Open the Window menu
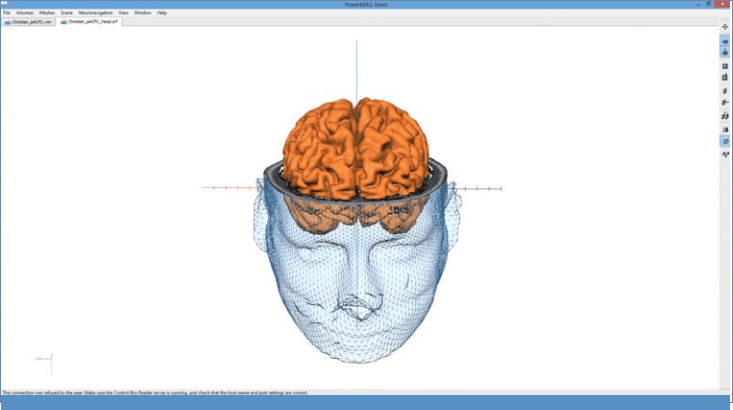This screenshot has height=410, width=733. (x=143, y=13)
